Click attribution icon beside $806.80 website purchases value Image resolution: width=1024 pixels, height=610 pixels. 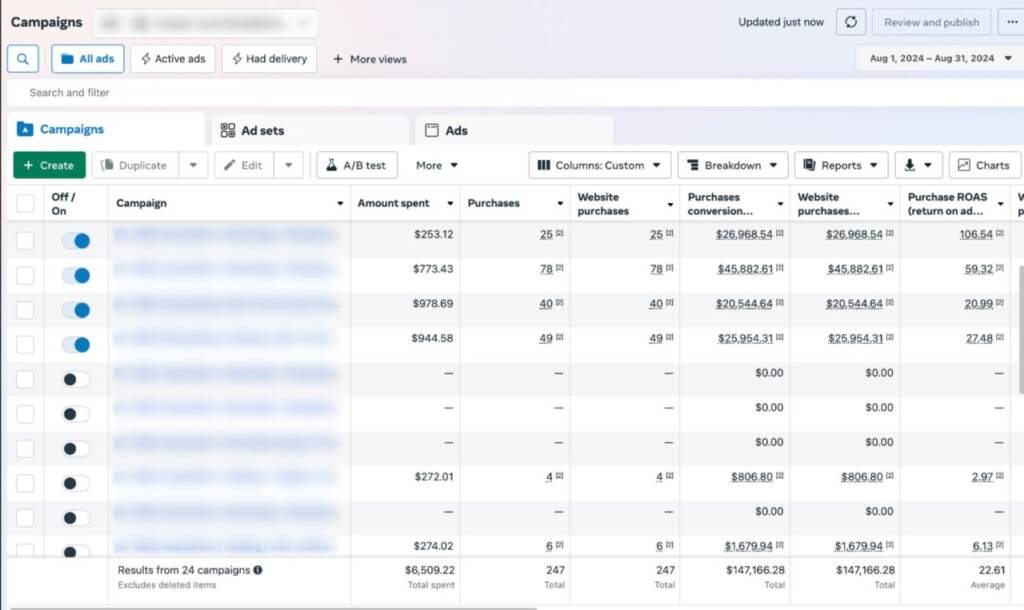pyautogui.click(x=889, y=476)
